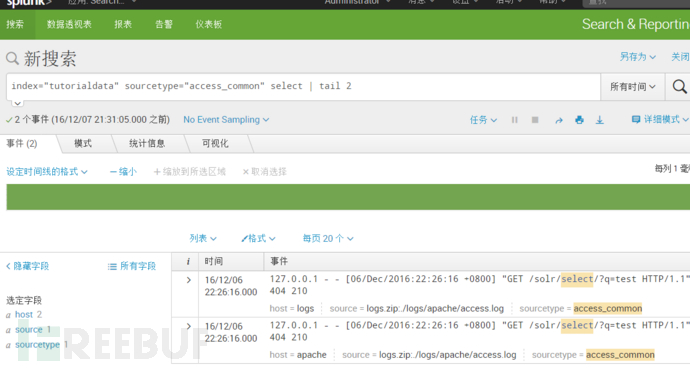The image size is (690, 368).
Task: Share the search job
Action: pyautogui.click(x=559, y=120)
